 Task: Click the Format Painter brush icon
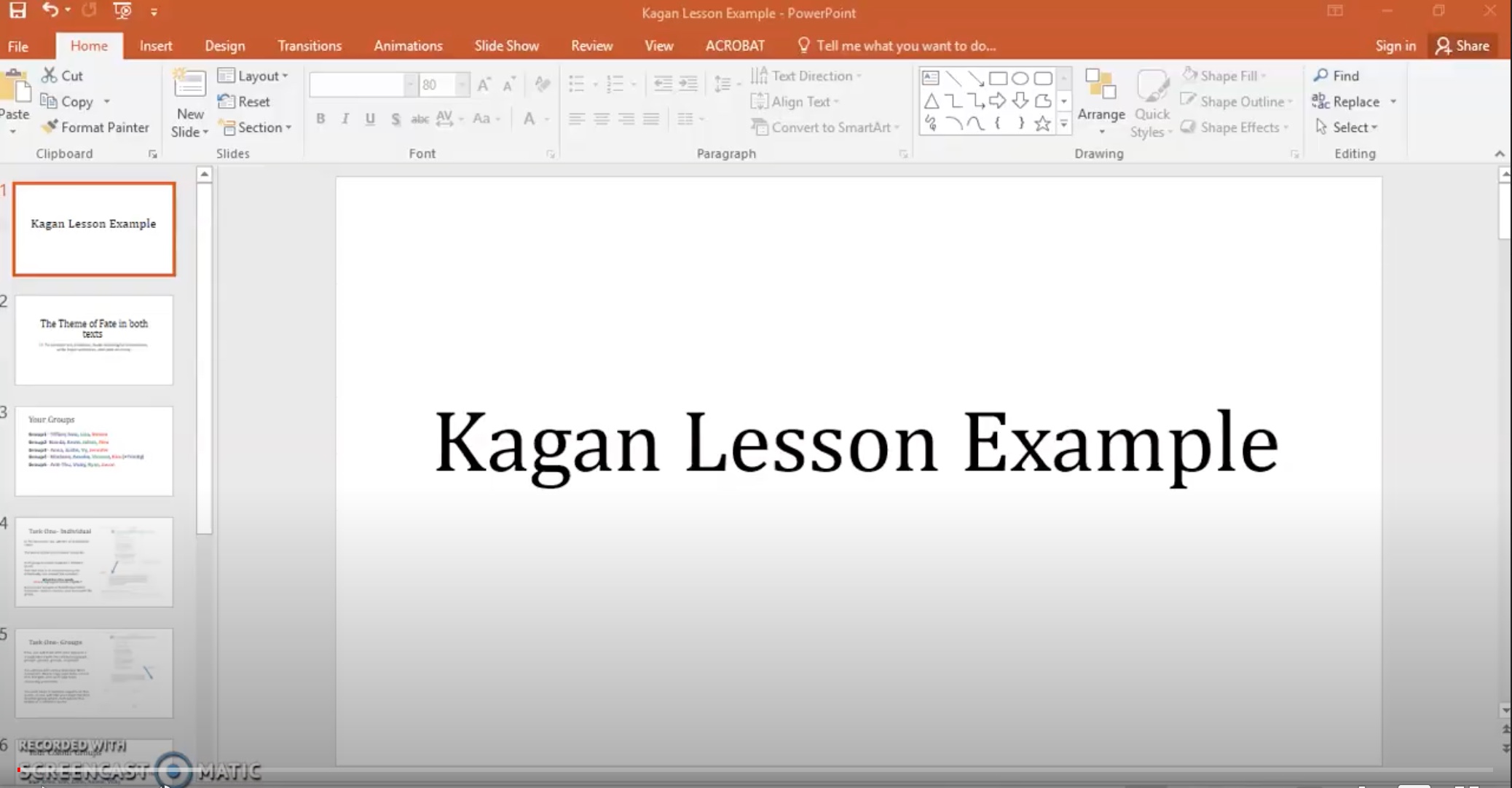point(50,127)
